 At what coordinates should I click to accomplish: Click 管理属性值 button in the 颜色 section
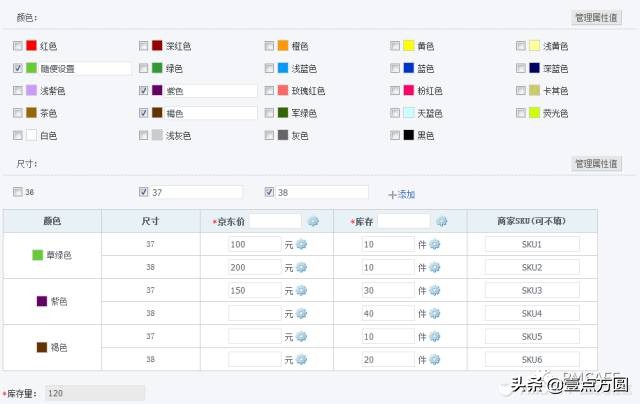point(596,18)
